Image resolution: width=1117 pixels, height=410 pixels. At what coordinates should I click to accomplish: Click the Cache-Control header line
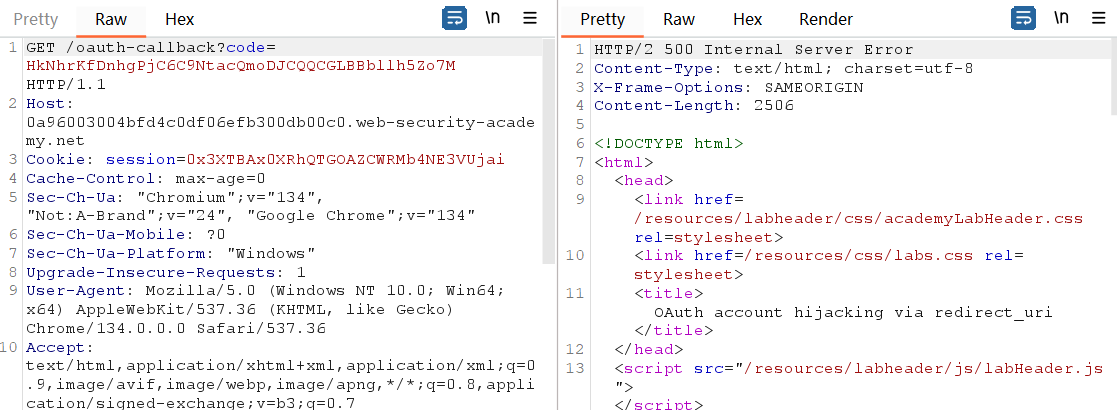click(146, 178)
